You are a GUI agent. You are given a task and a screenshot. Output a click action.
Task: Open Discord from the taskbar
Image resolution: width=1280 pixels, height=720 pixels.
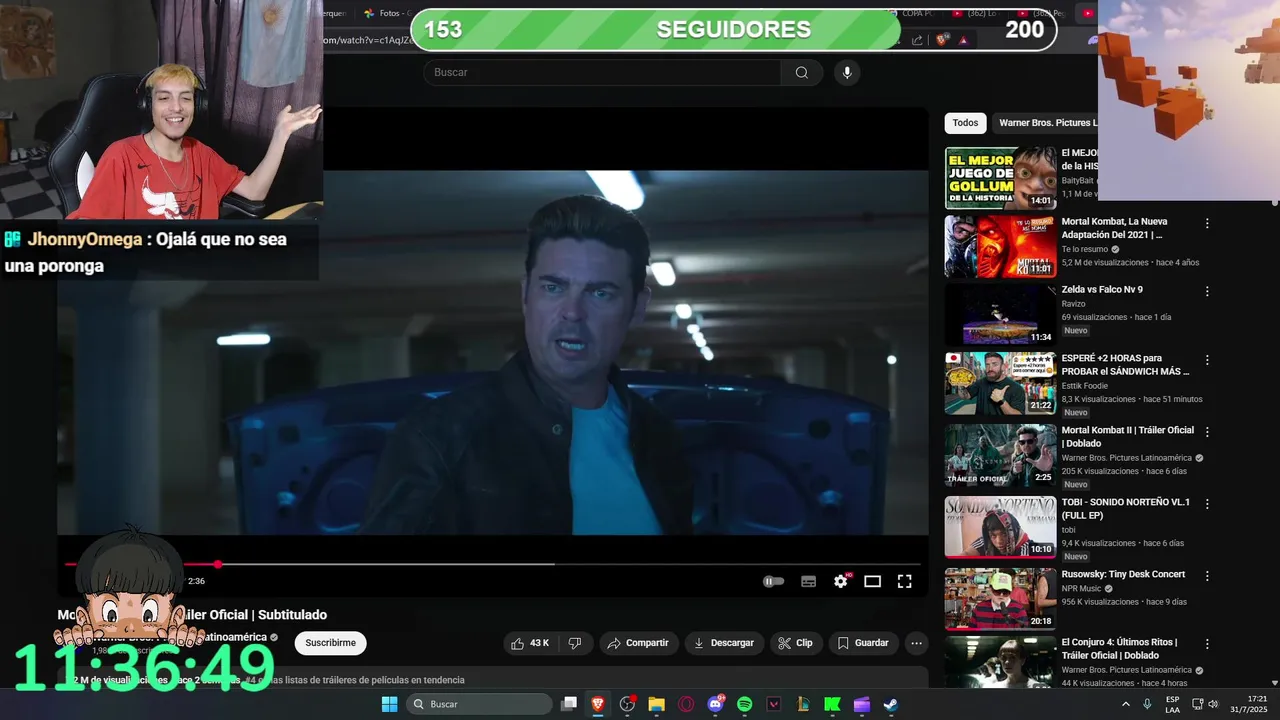(715, 704)
